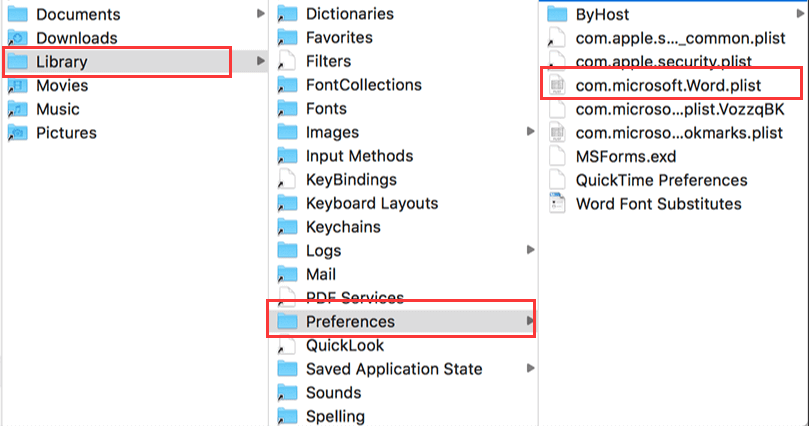809x426 pixels.
Task: Select the Keychains row name
Action: pos(343,227)
